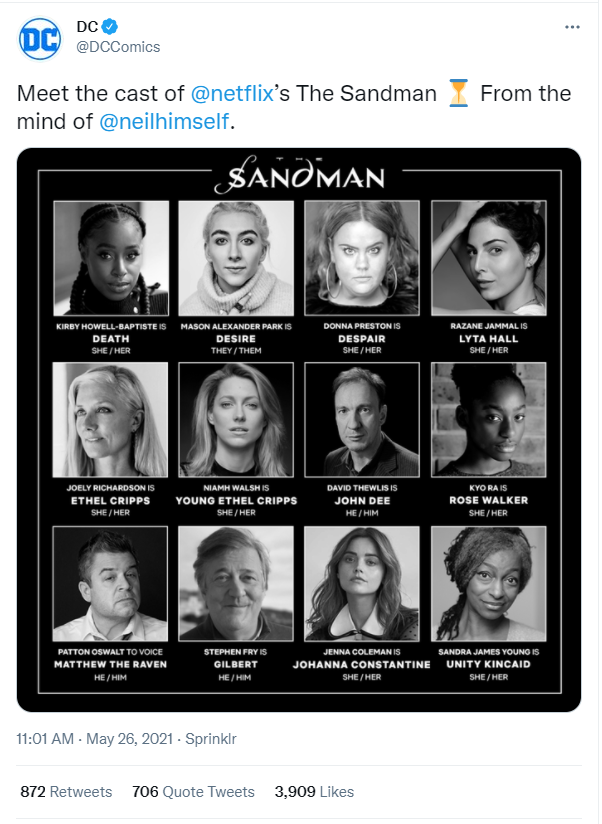Screen dimensions: 602x824
Task: Open the @netflix mention link
Action: pos(232,94)
